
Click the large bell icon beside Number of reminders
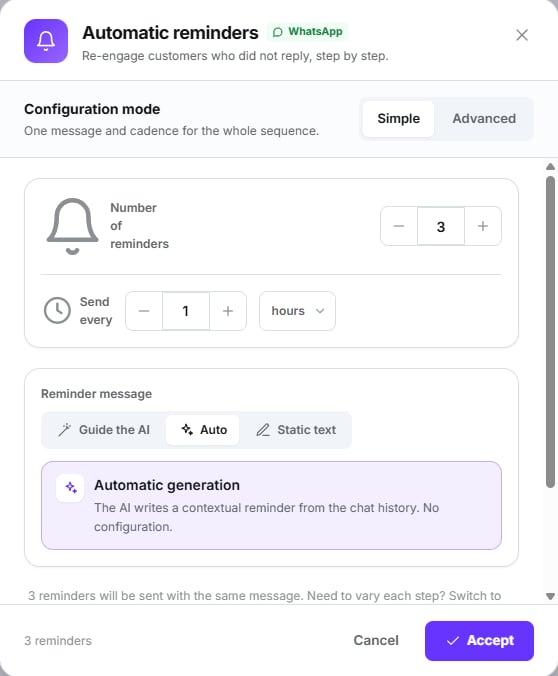72,226
